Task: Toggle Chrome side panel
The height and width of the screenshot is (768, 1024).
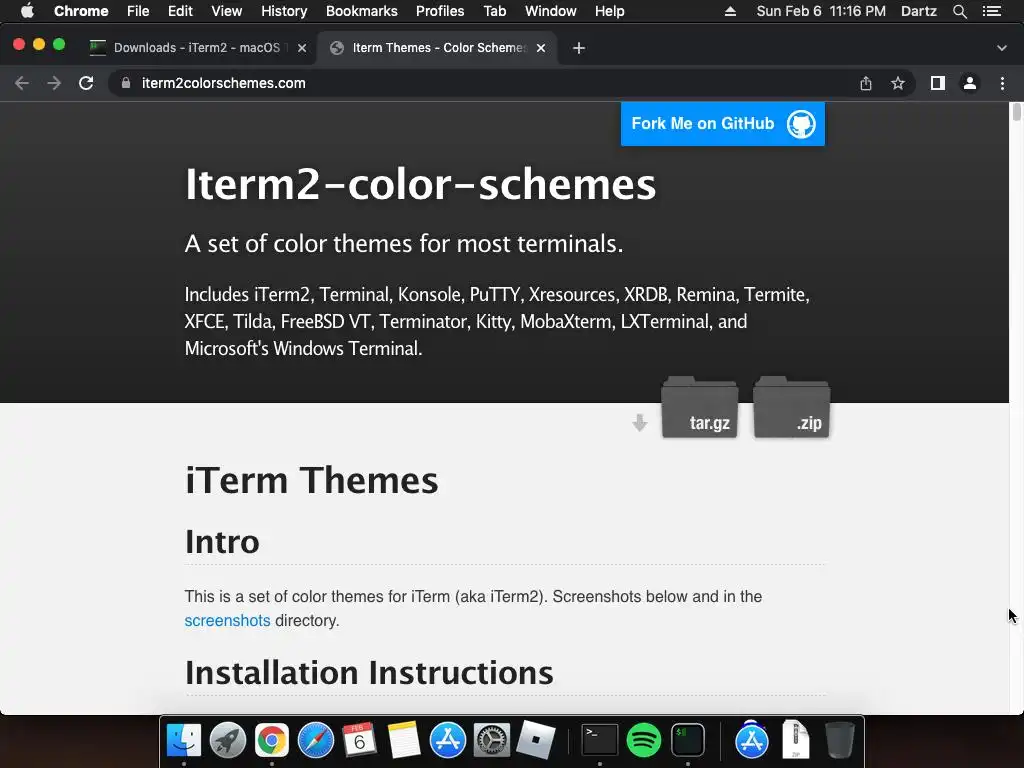Action: pos(938,83)
